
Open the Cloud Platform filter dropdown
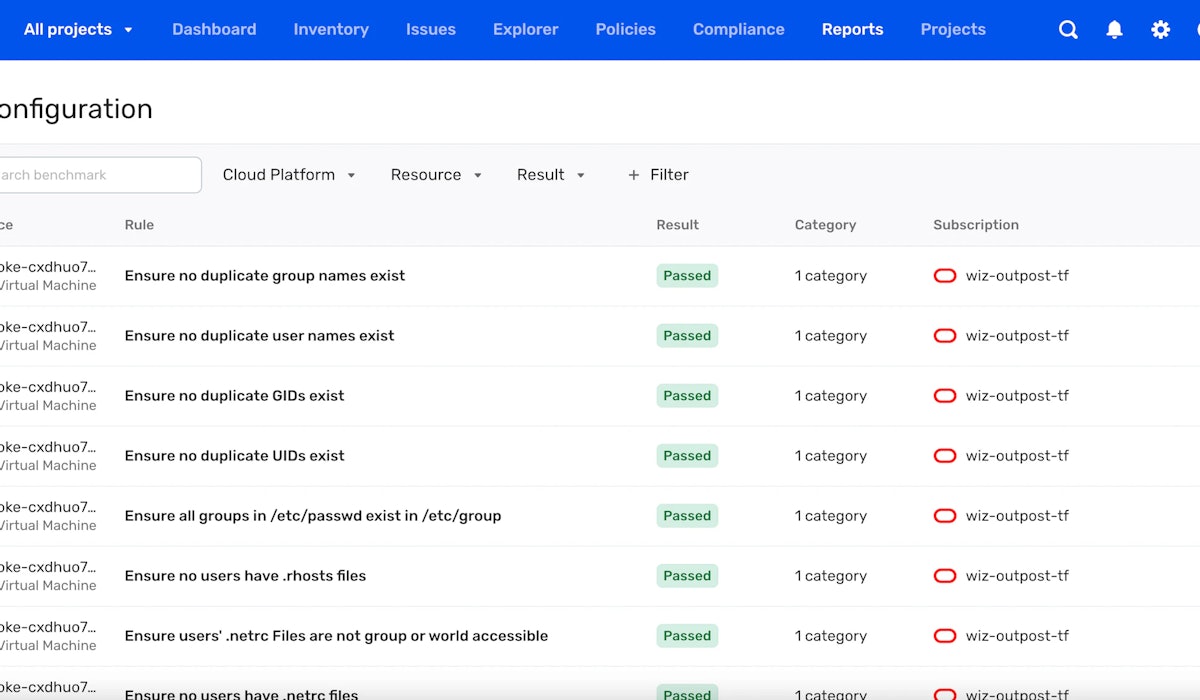(289, 175)
